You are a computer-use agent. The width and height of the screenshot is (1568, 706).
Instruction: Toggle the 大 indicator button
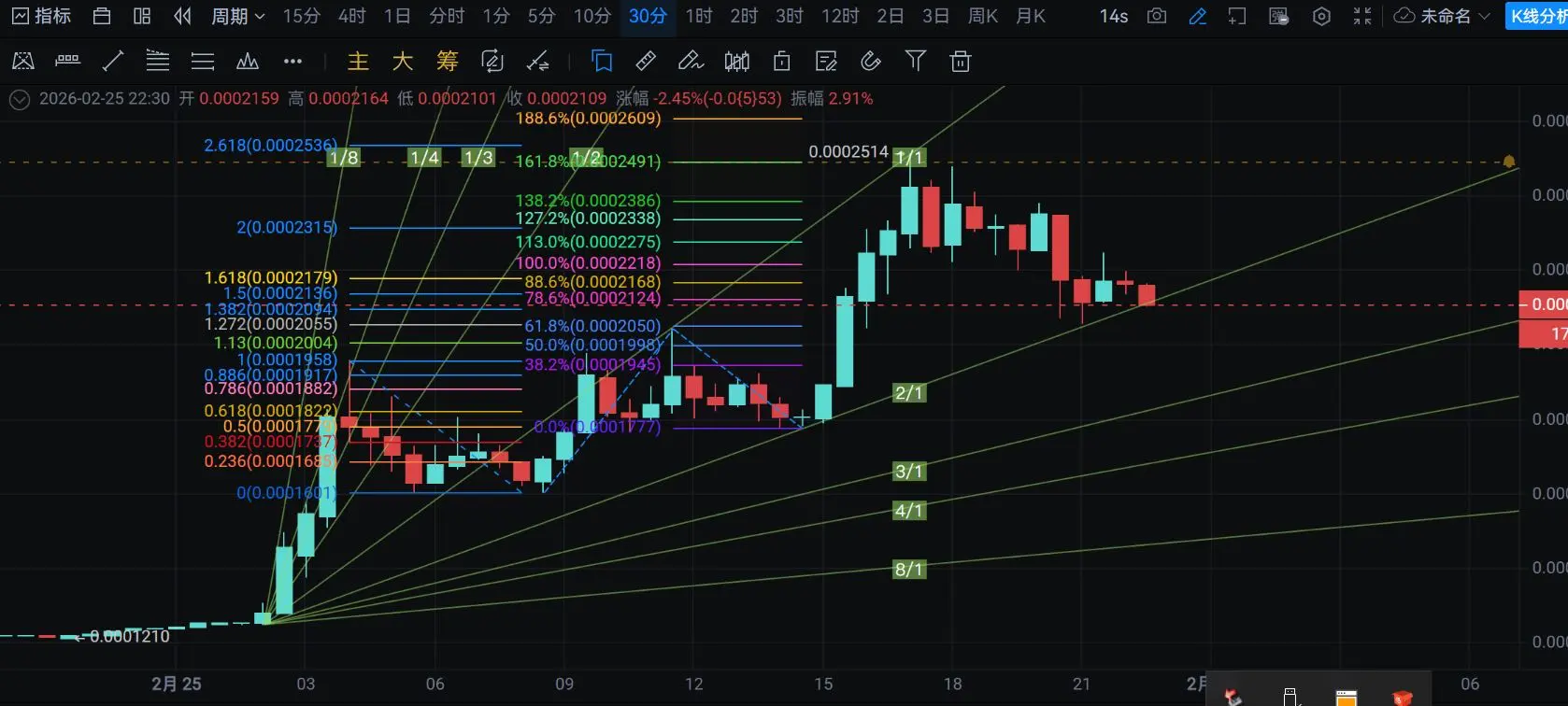click(x=403, y=62)
